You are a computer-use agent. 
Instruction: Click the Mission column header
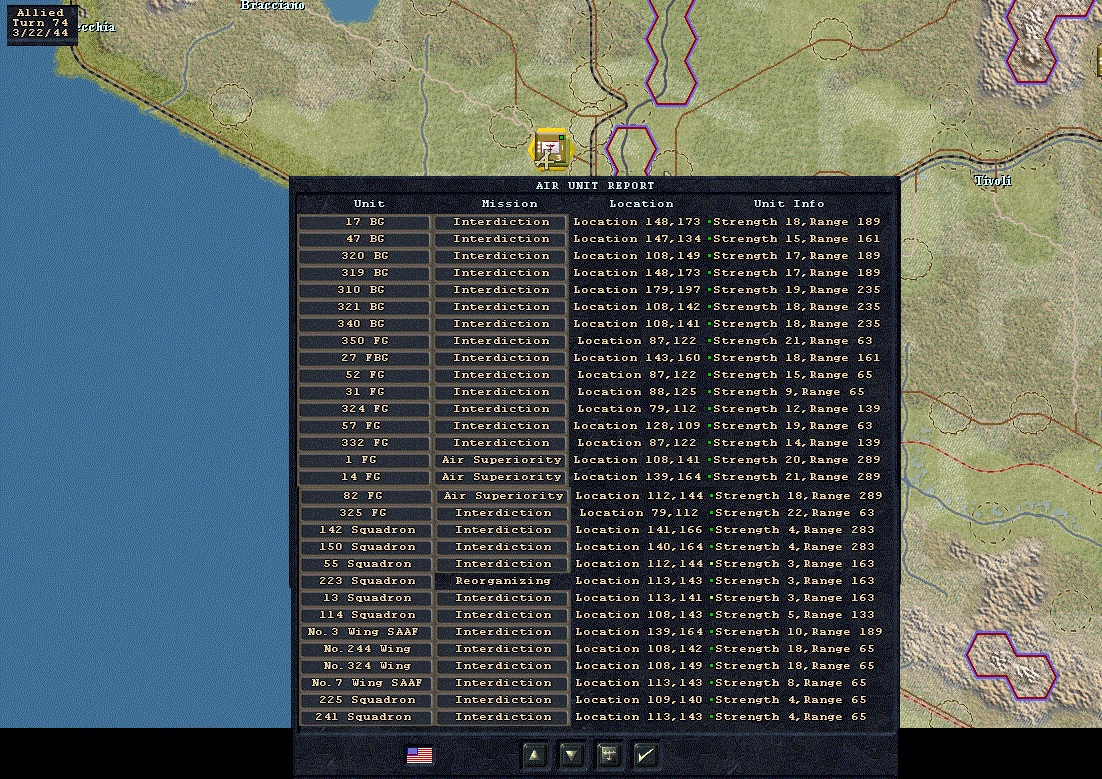coord(510,204)
